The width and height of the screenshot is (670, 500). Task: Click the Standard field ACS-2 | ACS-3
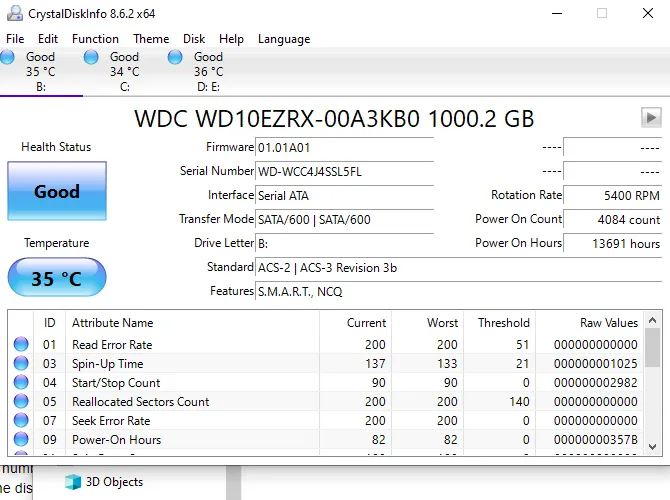(458, 268)
